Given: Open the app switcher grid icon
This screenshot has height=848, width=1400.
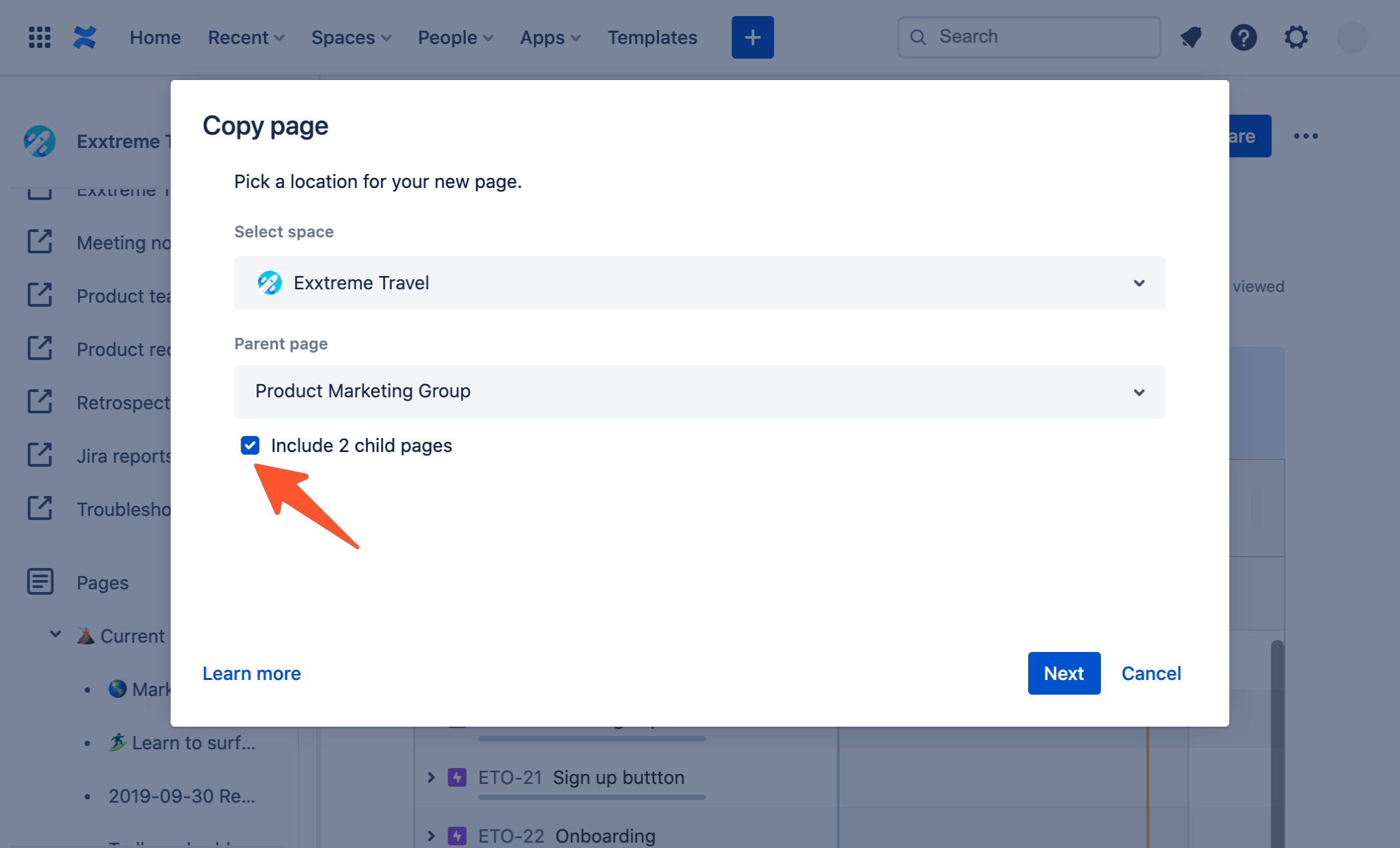Looking at the screenshot, I should [39, 37].
